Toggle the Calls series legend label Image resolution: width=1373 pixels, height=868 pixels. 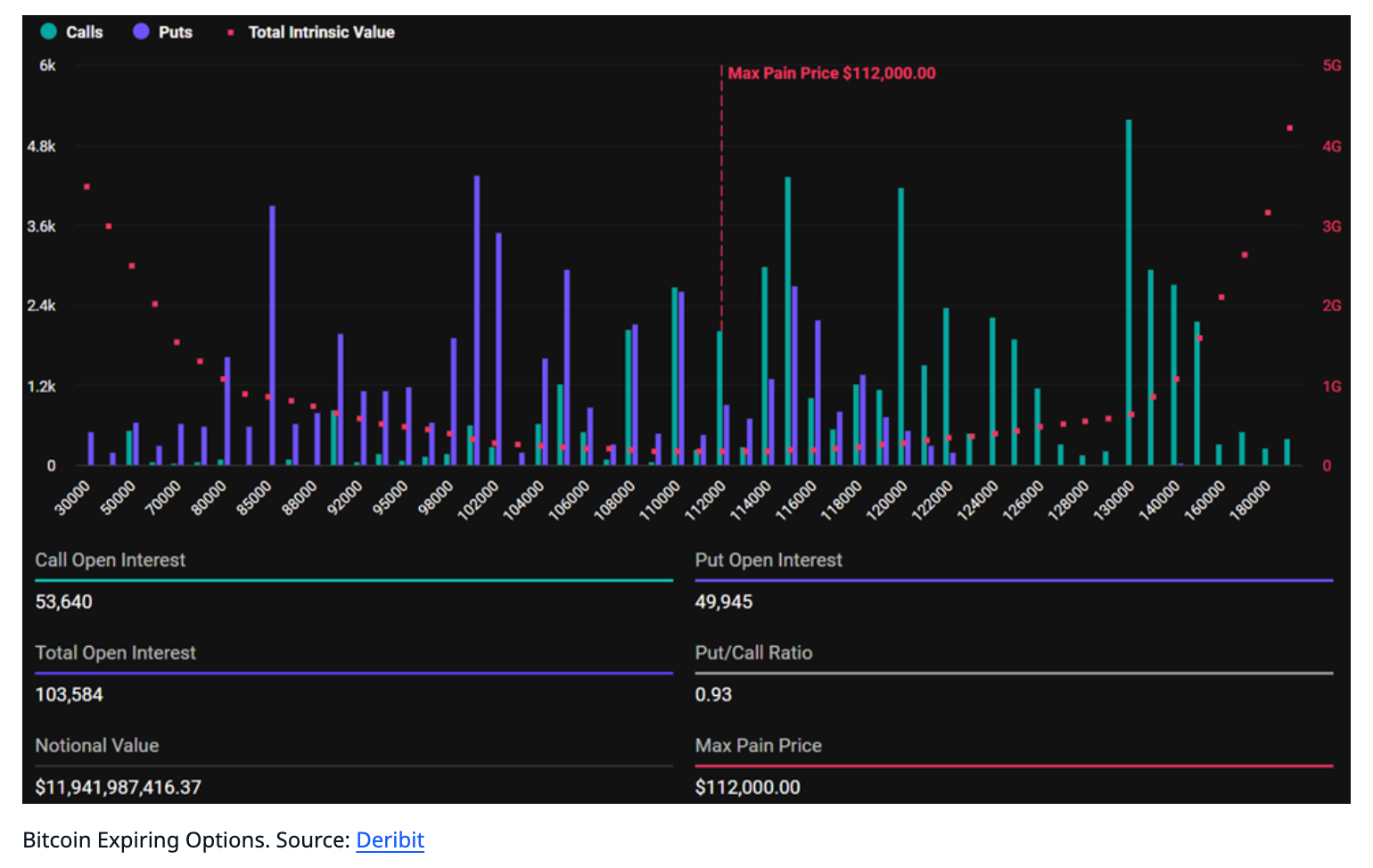click(85, 32)
